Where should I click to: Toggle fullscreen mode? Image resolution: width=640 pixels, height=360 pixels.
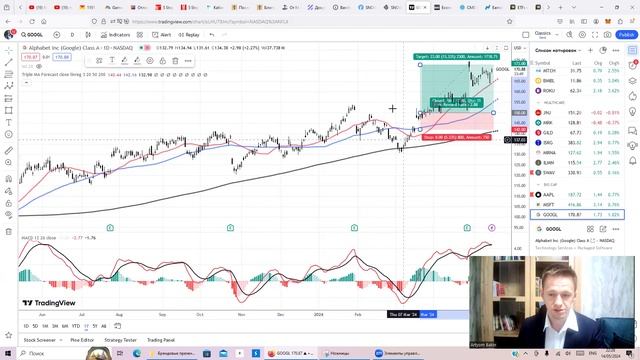pyautogui.click(x=595, y=35)
